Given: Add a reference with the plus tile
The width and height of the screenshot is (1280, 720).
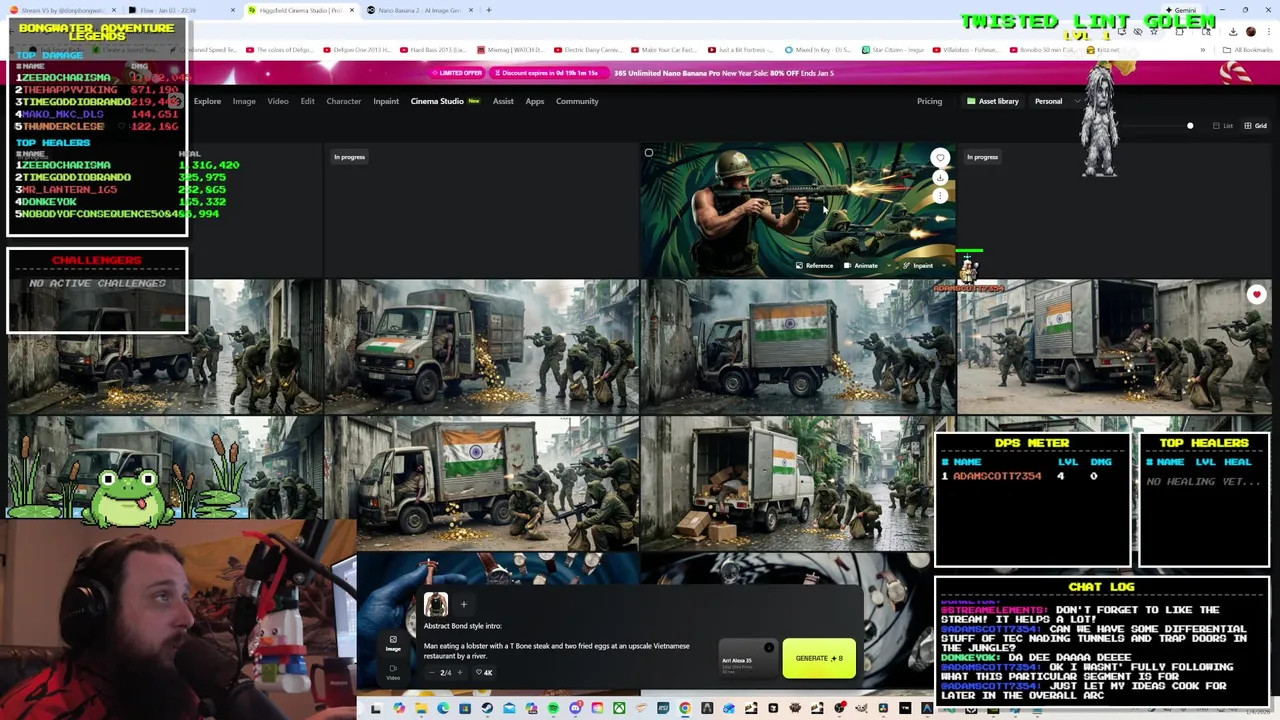Looking at the screenshot, I should tap(464, 604).
